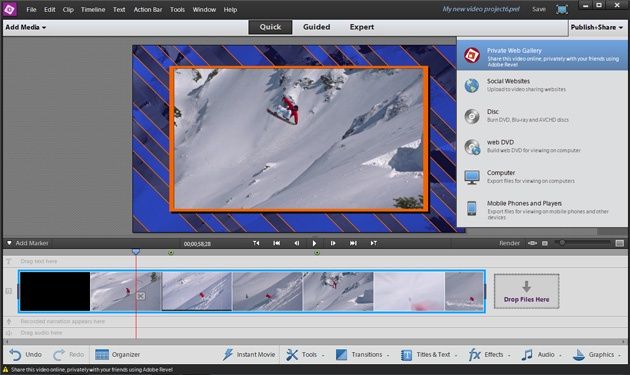Expand the Titles & Text panel
630x375 pixels.
[x=429, y=355]
